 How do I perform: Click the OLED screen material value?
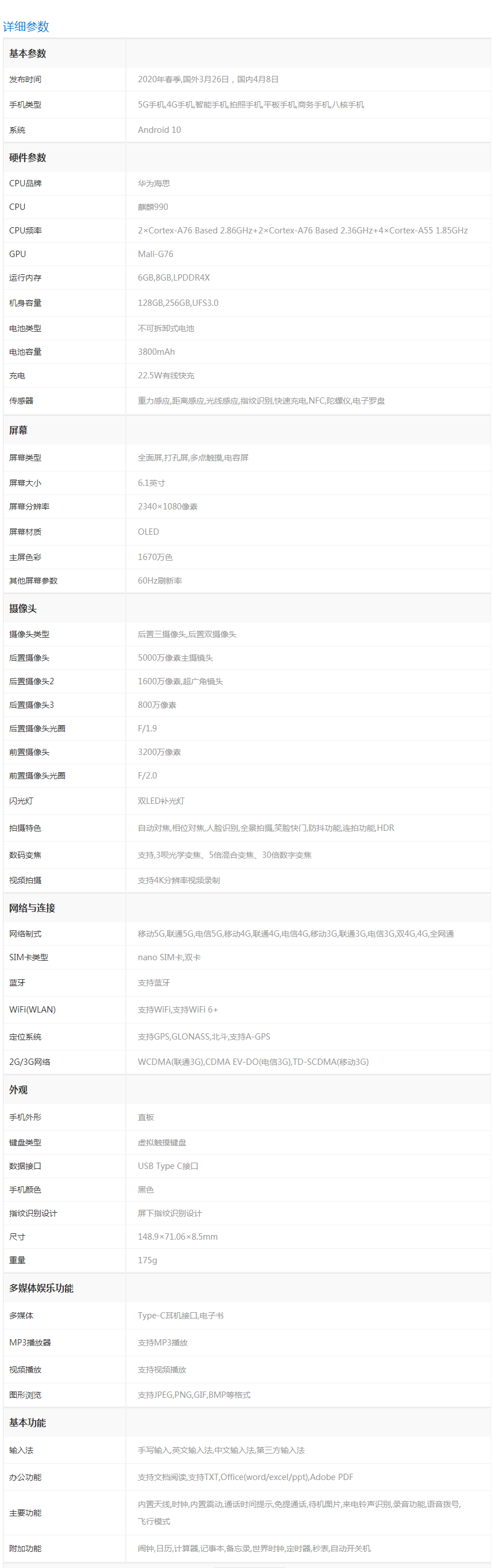(148, 532)
